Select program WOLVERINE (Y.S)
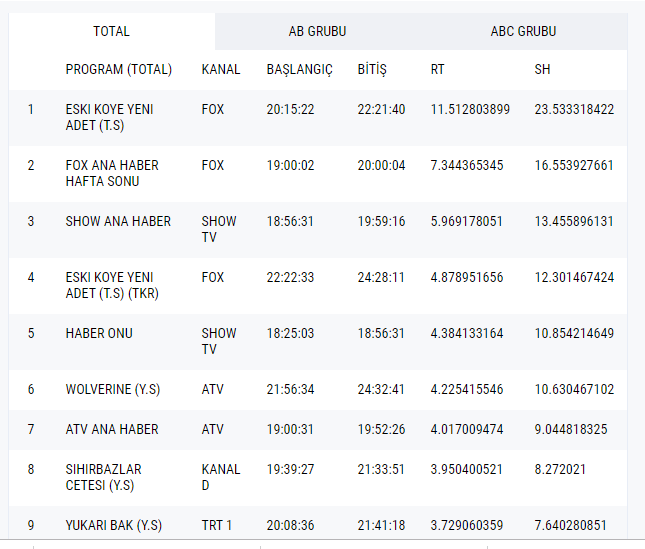Image resolution: width=645 pixels, height=549 pixels. [x=113, y=389]
